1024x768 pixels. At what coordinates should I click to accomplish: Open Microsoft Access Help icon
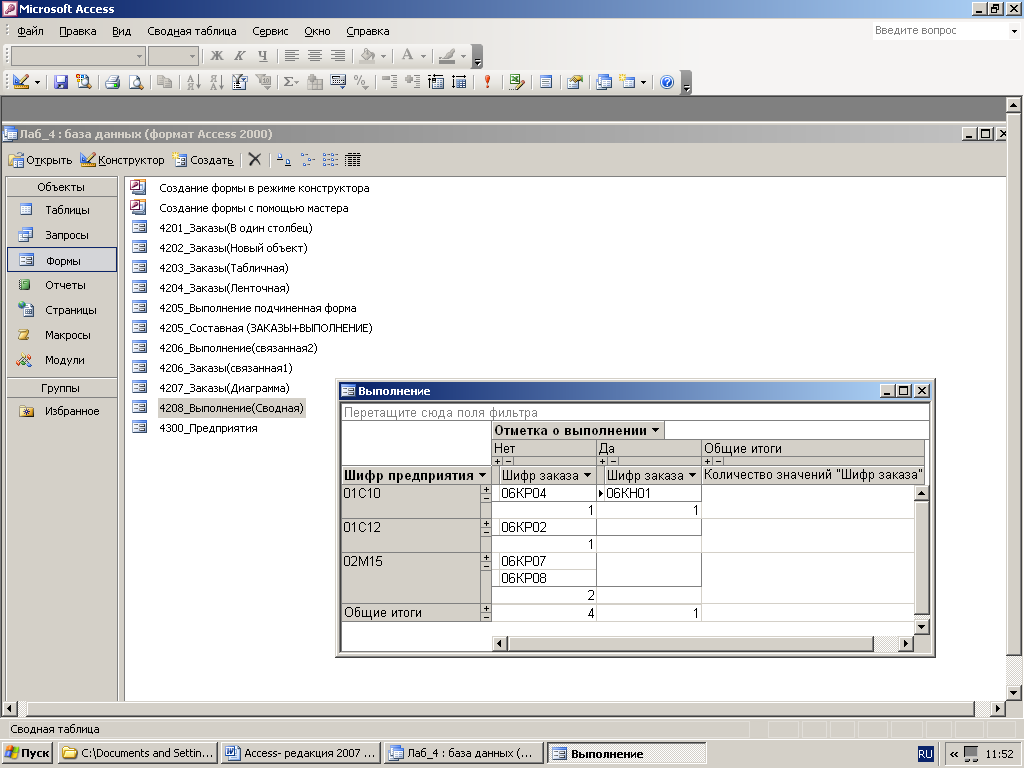click(x=667, y=82)
